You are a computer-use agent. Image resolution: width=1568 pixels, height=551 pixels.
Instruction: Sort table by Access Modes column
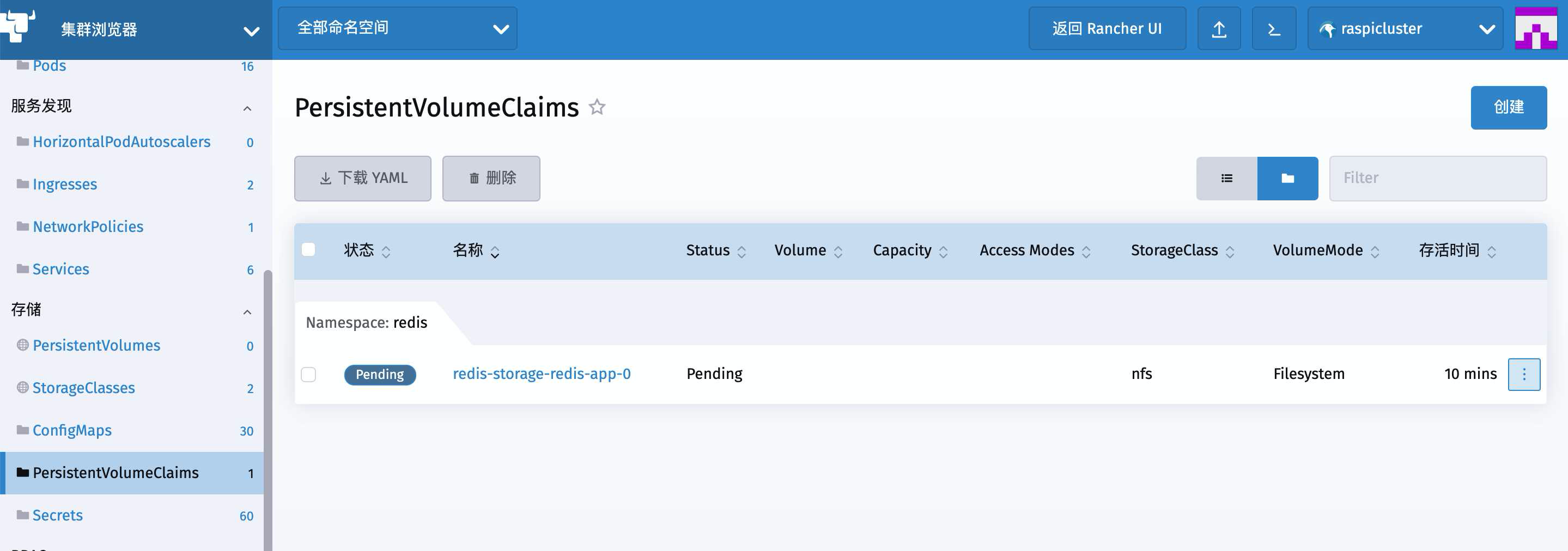click(1035, 250)
